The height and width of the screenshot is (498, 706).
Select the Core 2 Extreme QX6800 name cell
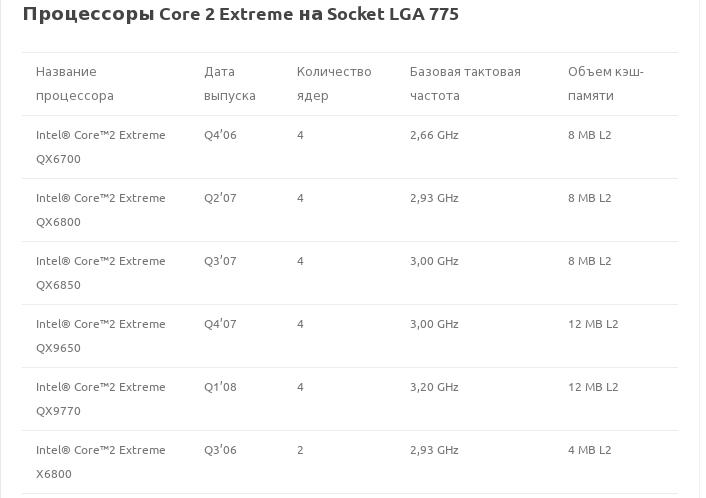[x=100, y=210]
